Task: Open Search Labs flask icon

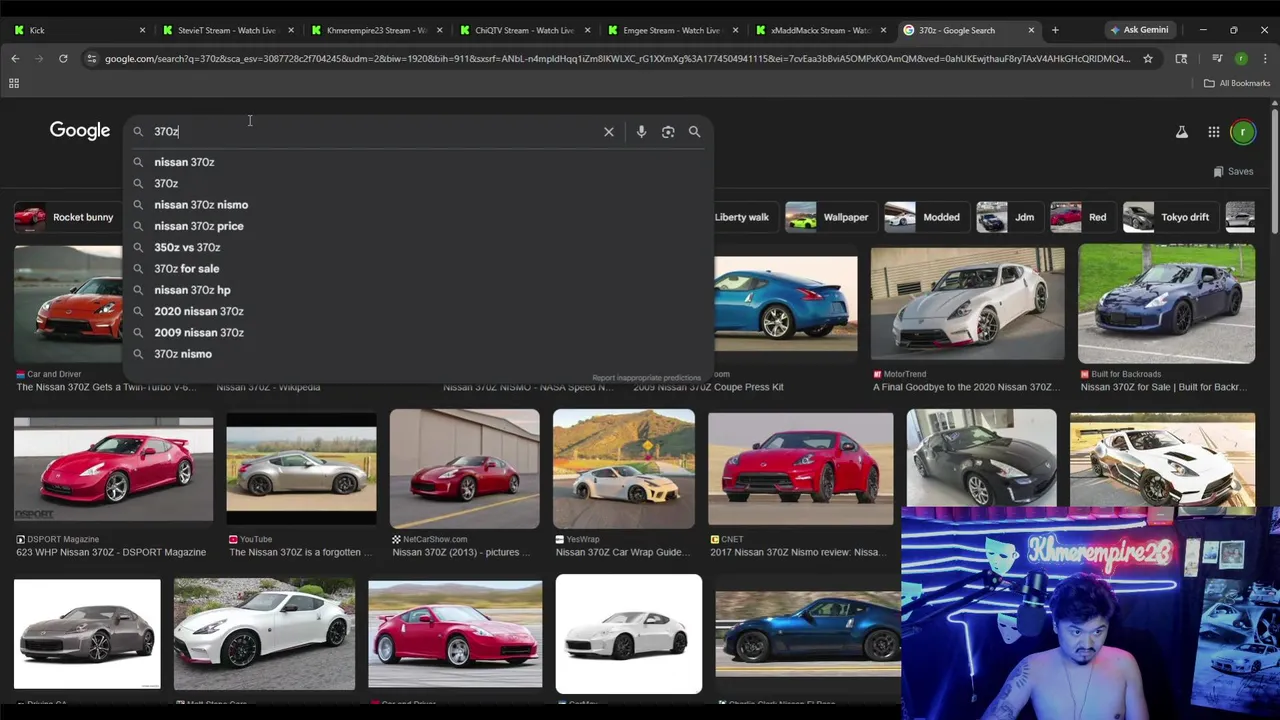Action: click(1182, 132)
